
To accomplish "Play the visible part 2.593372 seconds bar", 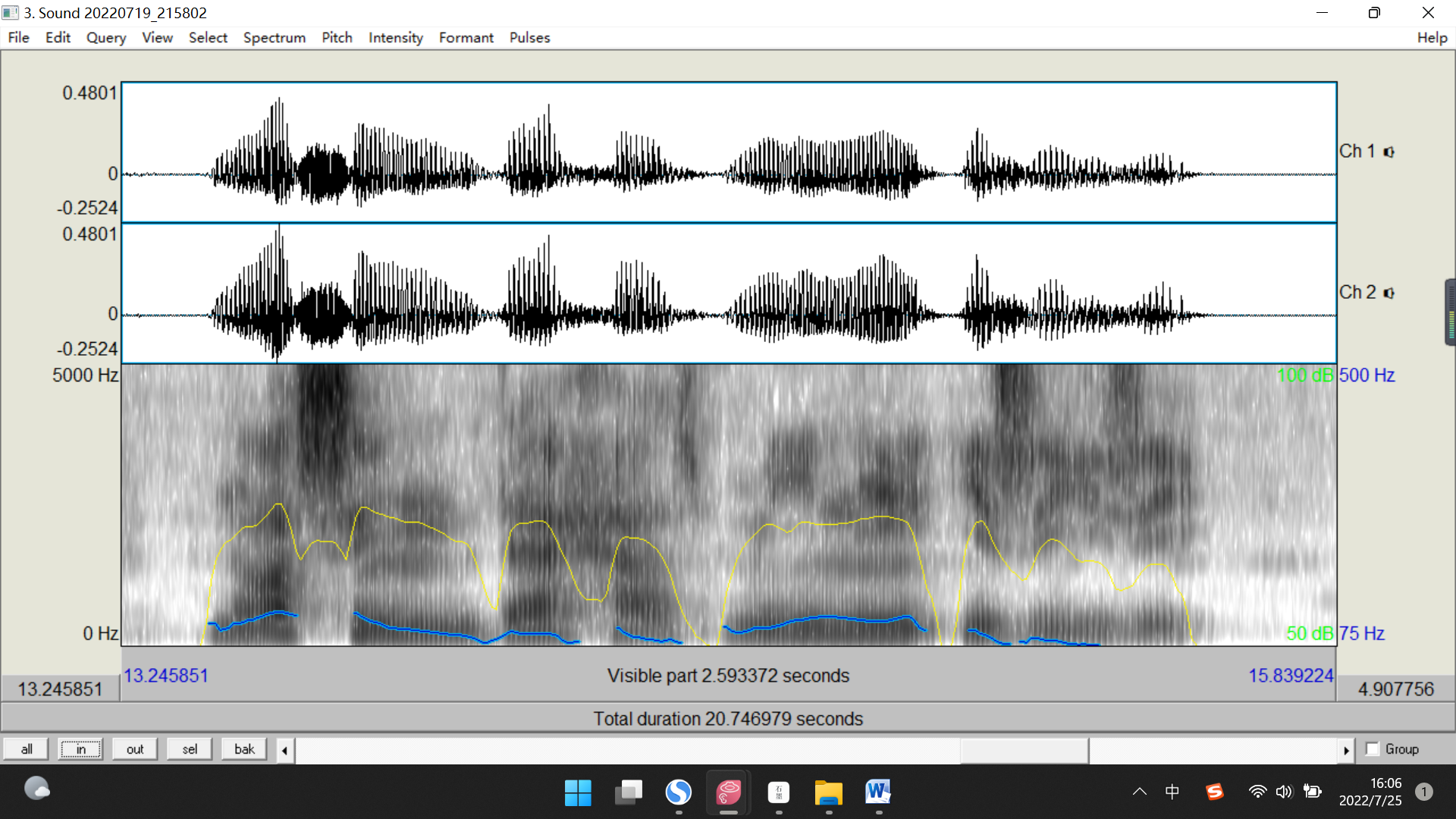I will pos(728,675).
